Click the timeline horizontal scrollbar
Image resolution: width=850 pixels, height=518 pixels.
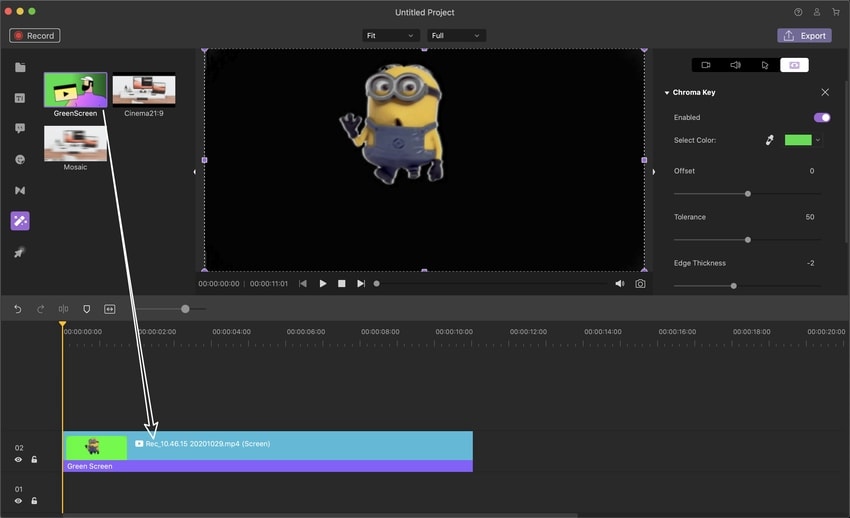(320, 515)
